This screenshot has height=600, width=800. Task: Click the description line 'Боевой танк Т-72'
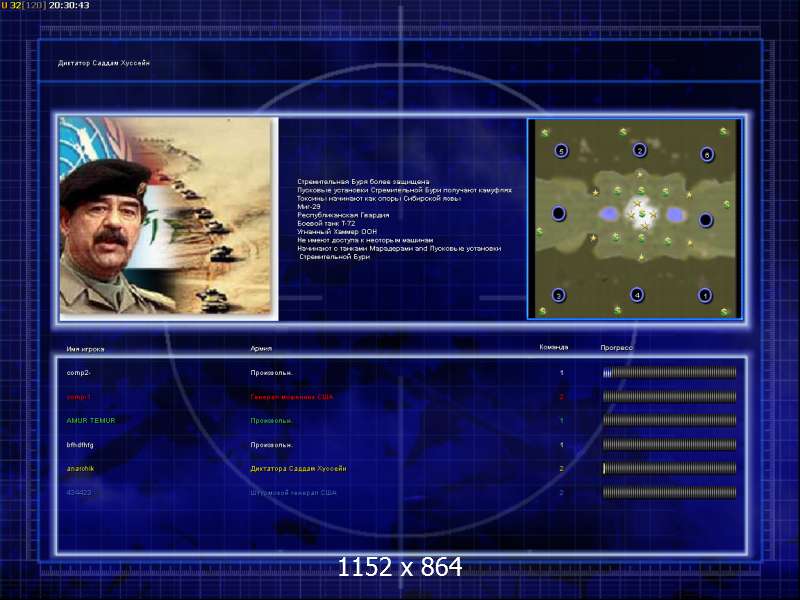(326, 223)
